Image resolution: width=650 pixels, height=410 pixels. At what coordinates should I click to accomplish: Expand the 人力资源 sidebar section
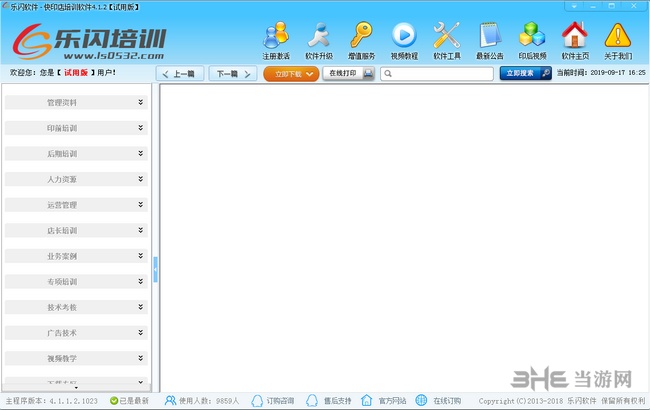coord(76,179)
